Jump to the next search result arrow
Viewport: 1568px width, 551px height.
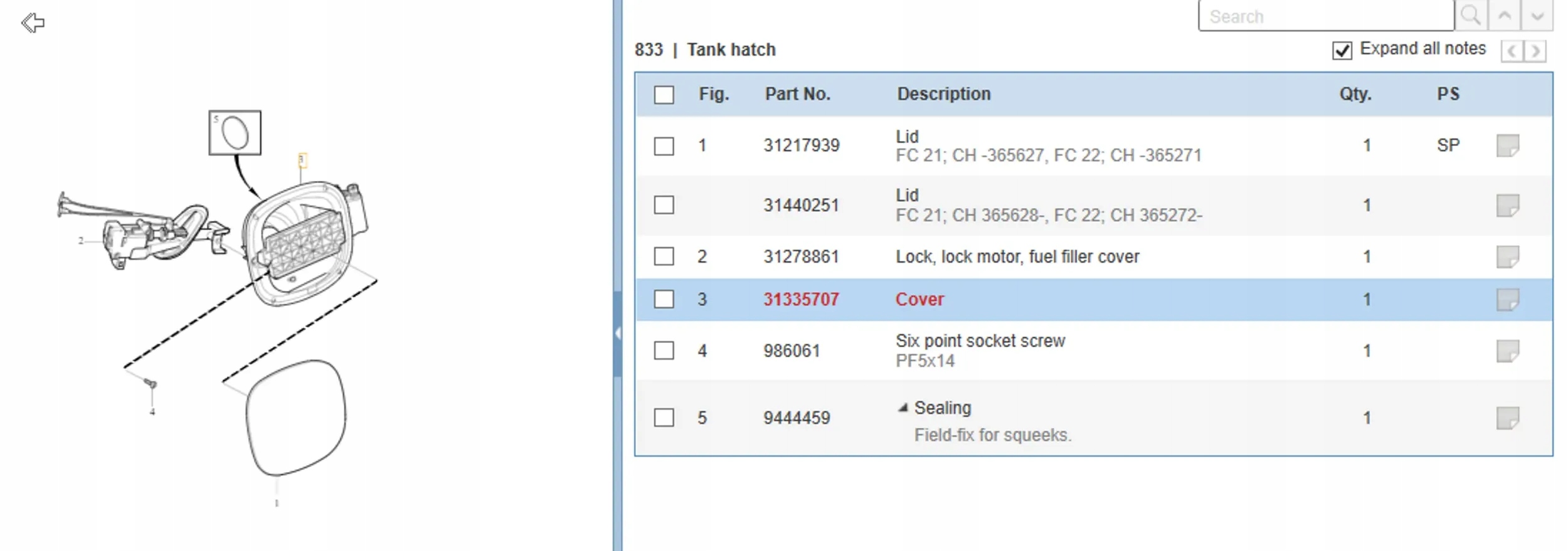1537,16
